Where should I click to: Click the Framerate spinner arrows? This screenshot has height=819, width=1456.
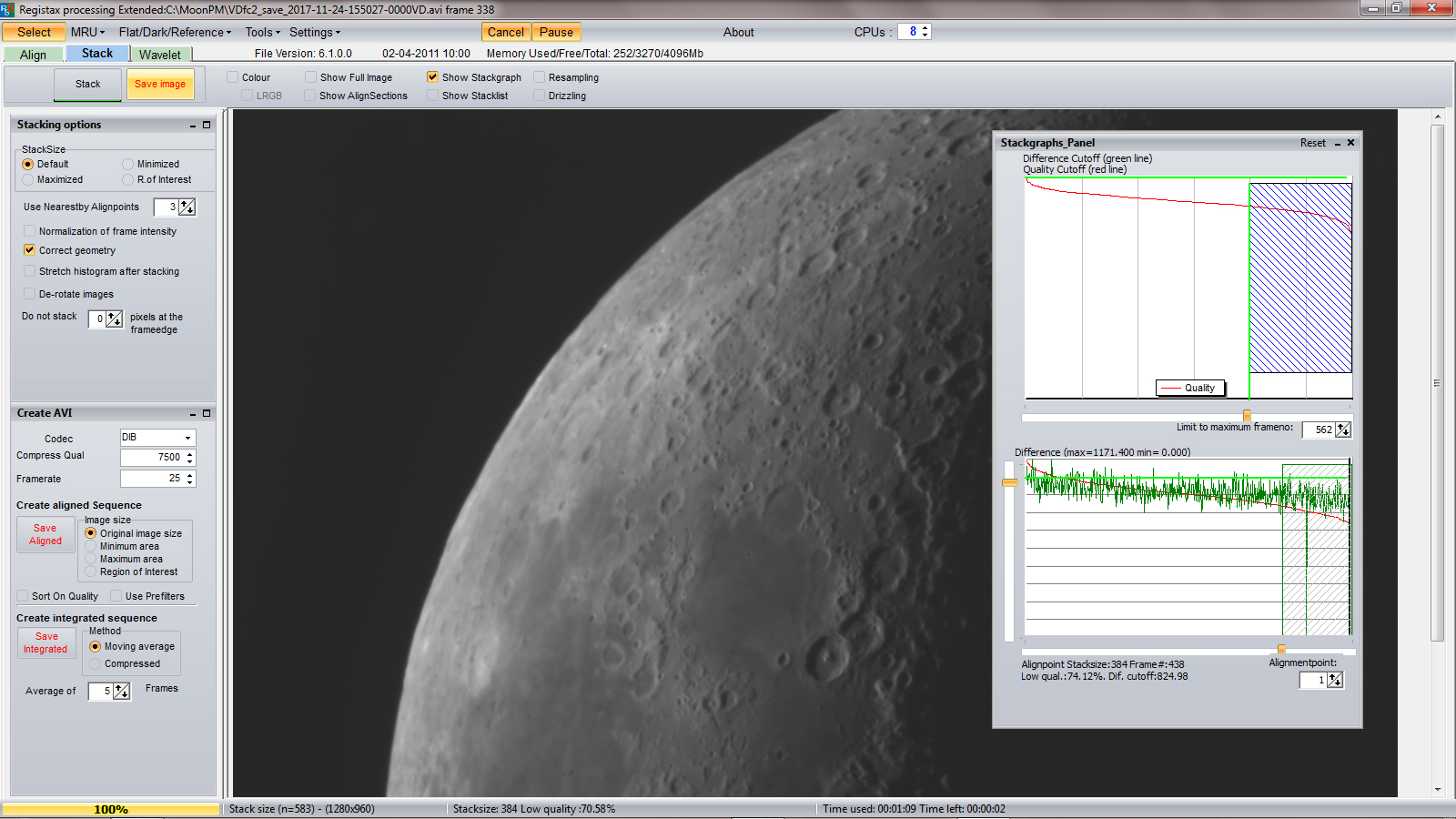(189, 479)
